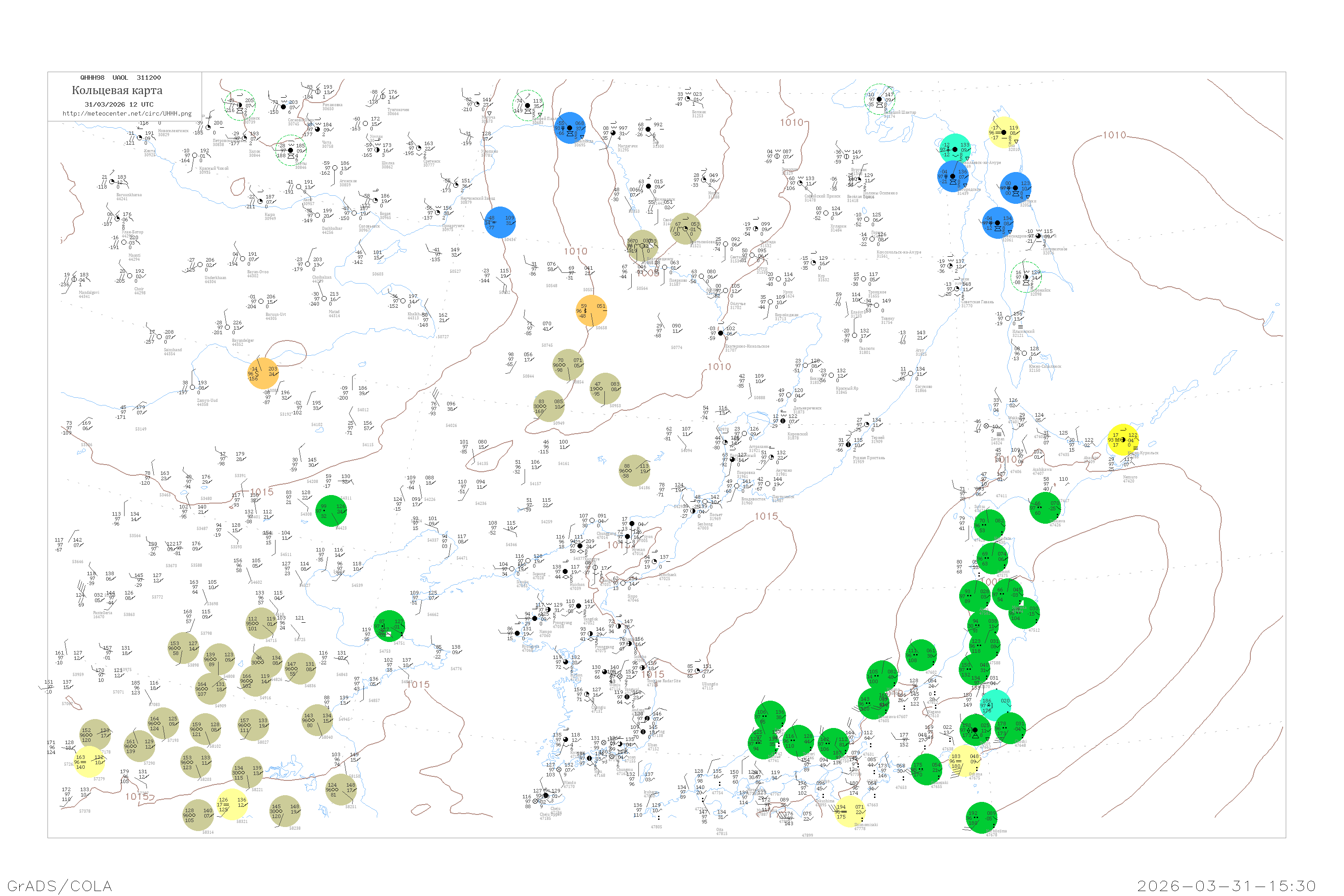This screenshot has width=1344, height=896.
Task: Click the yellow station marker at Оха 32010
Action: click(x=1004, y=133)
